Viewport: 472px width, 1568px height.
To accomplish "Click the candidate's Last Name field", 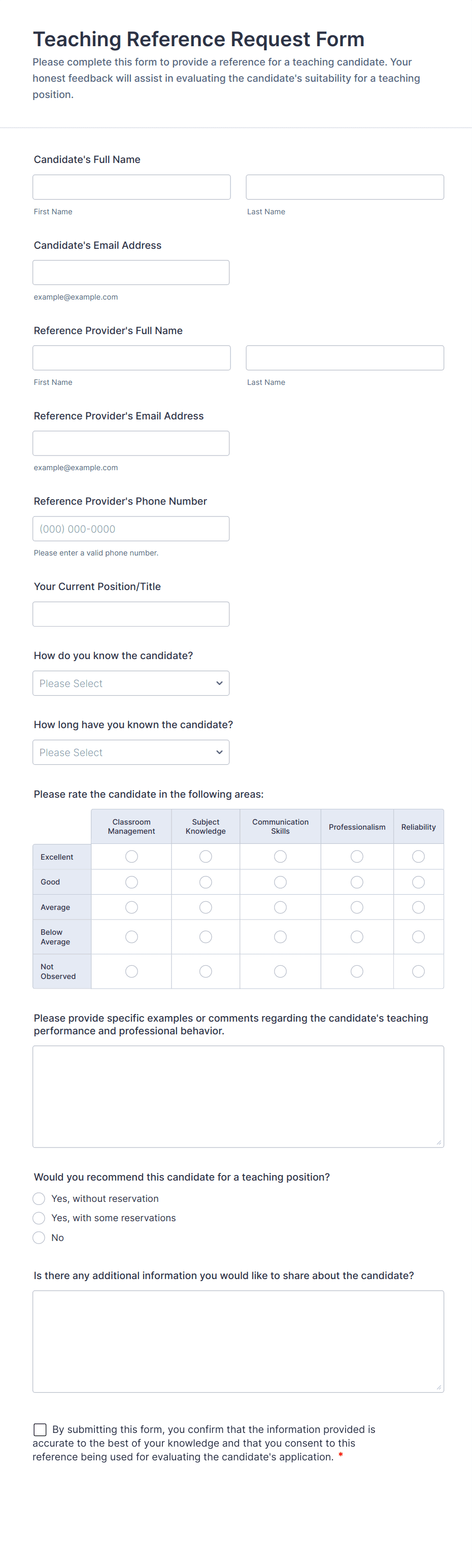I will click(x=344, y=187).
